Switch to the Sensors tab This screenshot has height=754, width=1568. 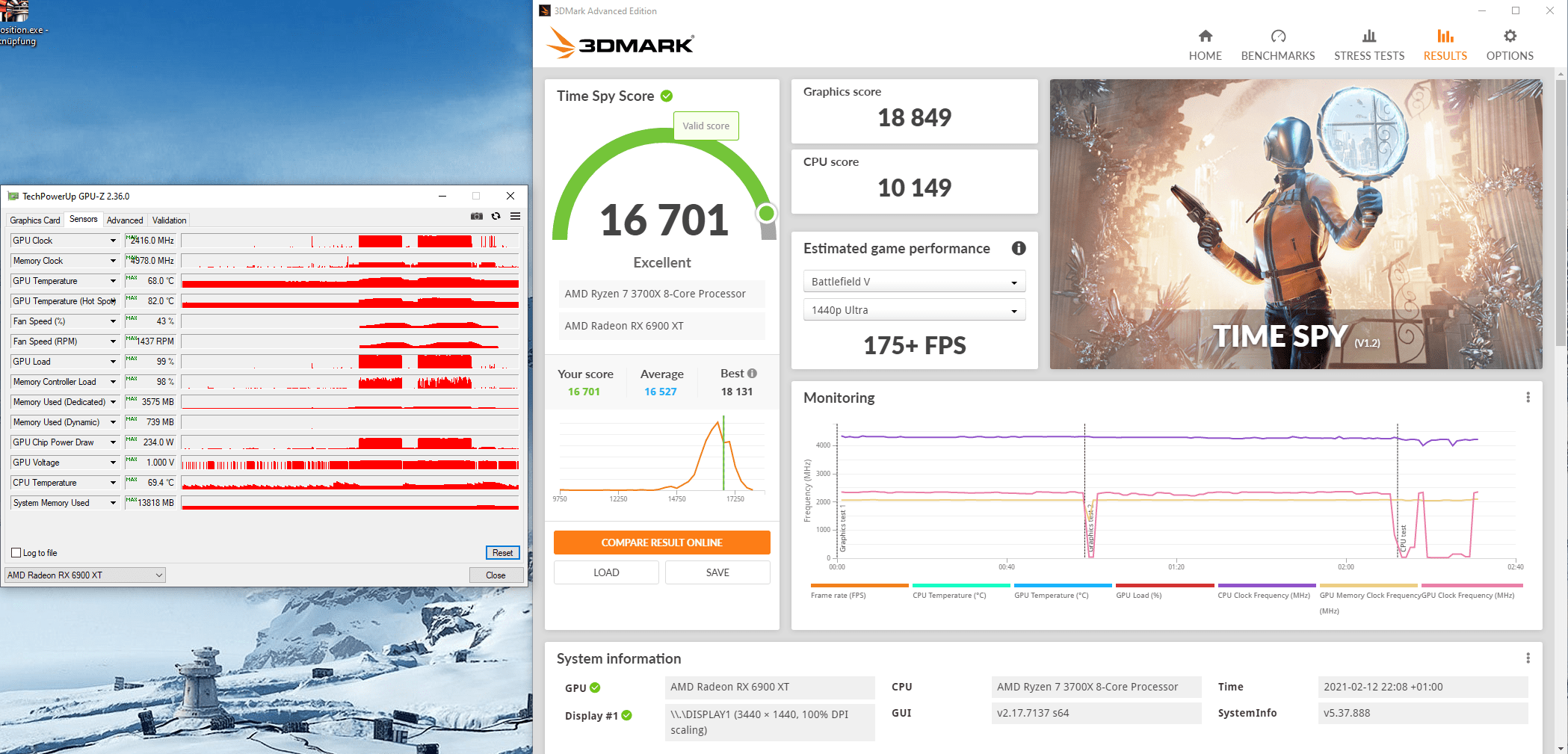(x=84, y=219)
